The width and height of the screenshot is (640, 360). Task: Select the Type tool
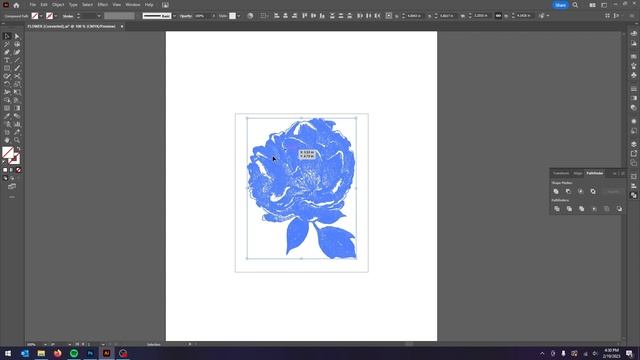7,60
